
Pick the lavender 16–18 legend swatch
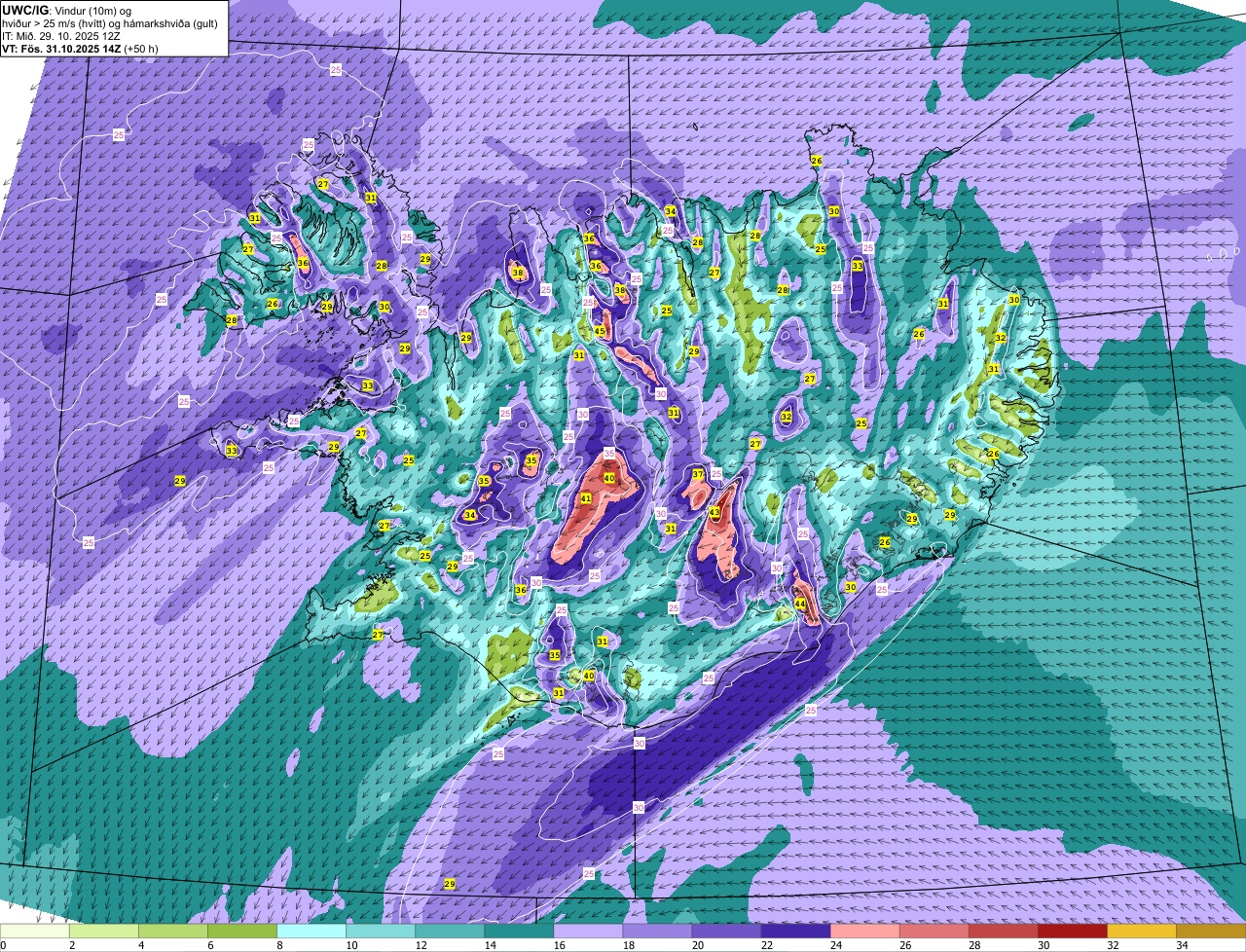pyautogui.click(x=588, y=932)
